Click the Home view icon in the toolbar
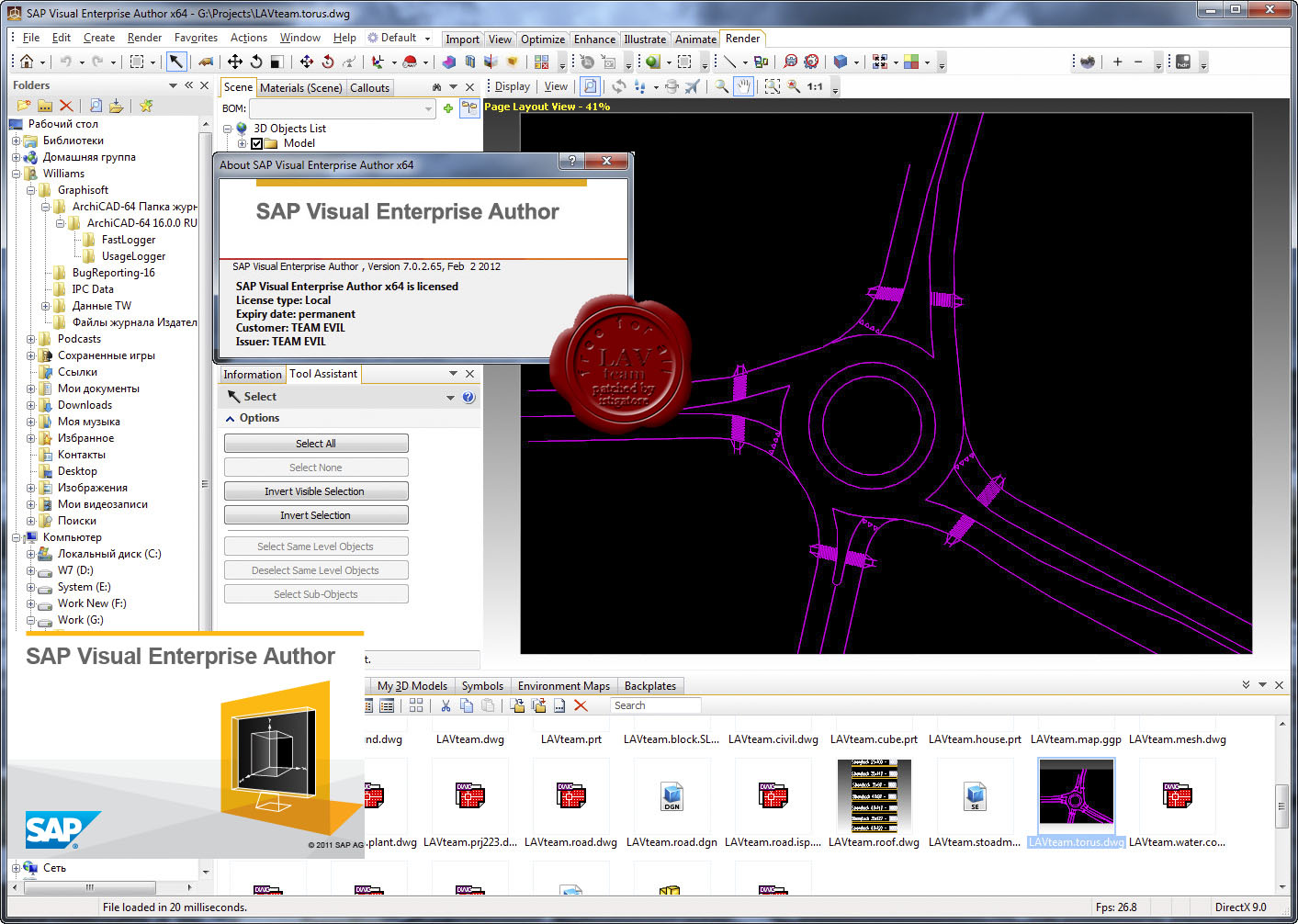 [27, 62]
